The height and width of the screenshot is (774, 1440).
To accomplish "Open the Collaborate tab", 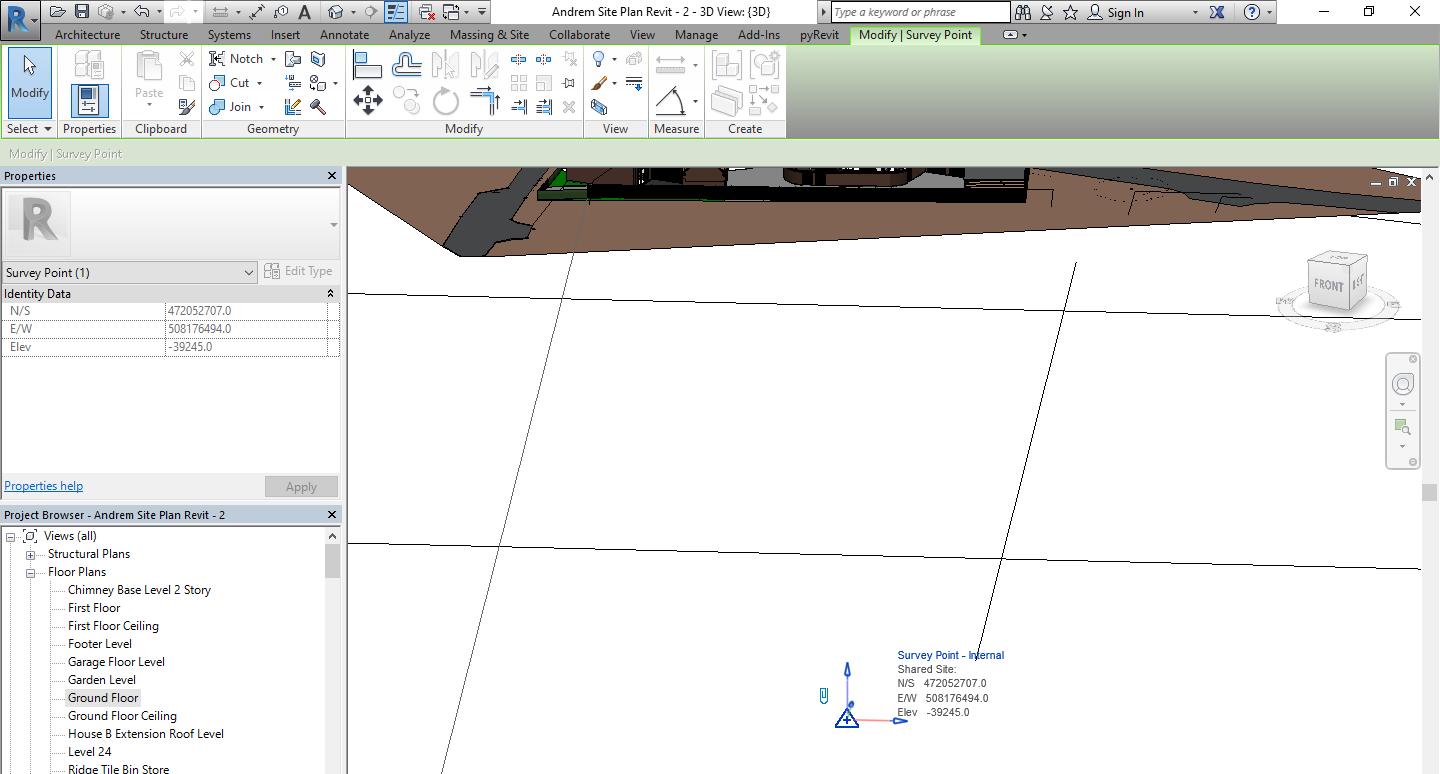I will coord(579,35).
